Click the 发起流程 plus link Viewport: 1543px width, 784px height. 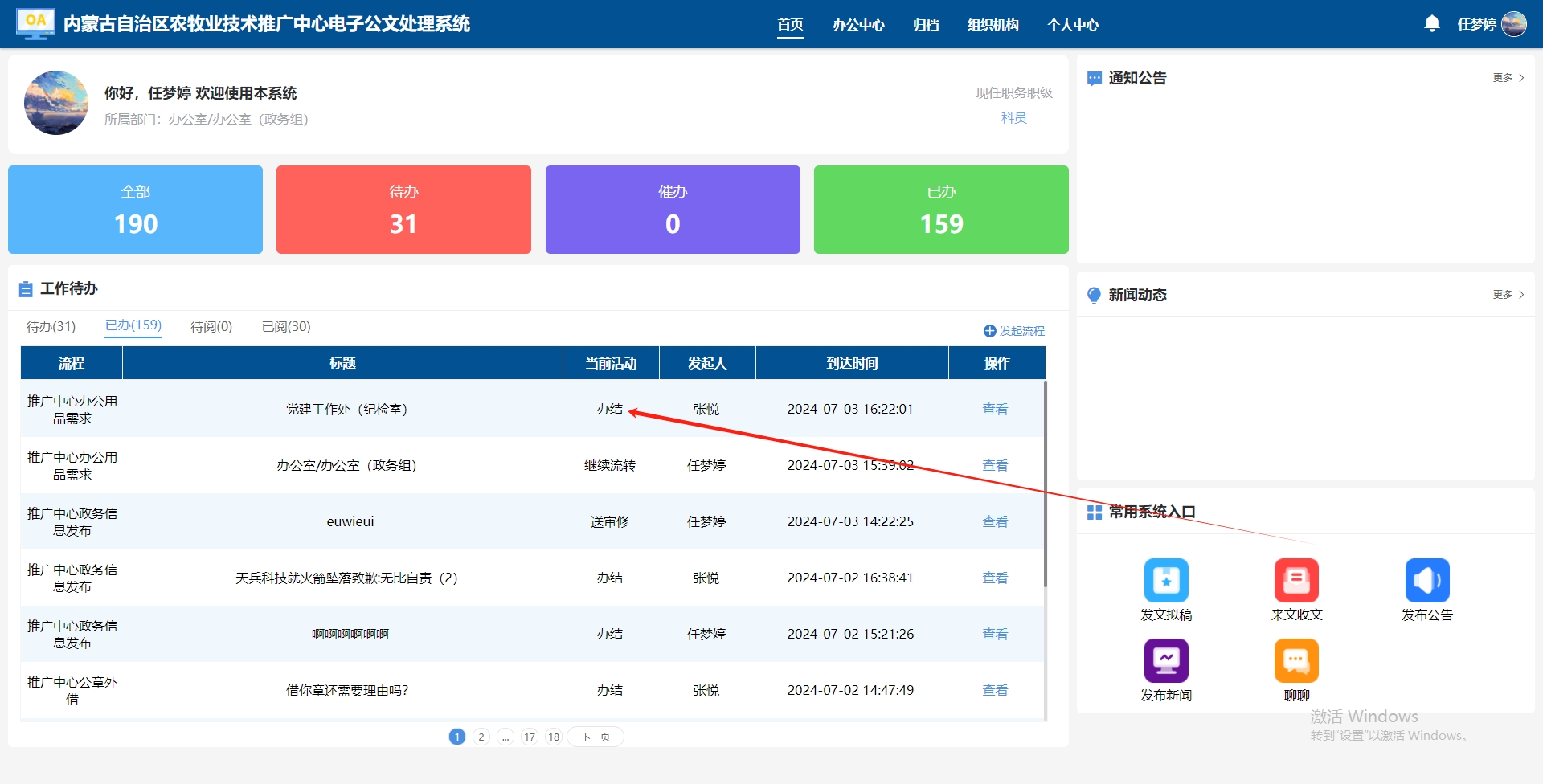click(x=1014, y=331)
